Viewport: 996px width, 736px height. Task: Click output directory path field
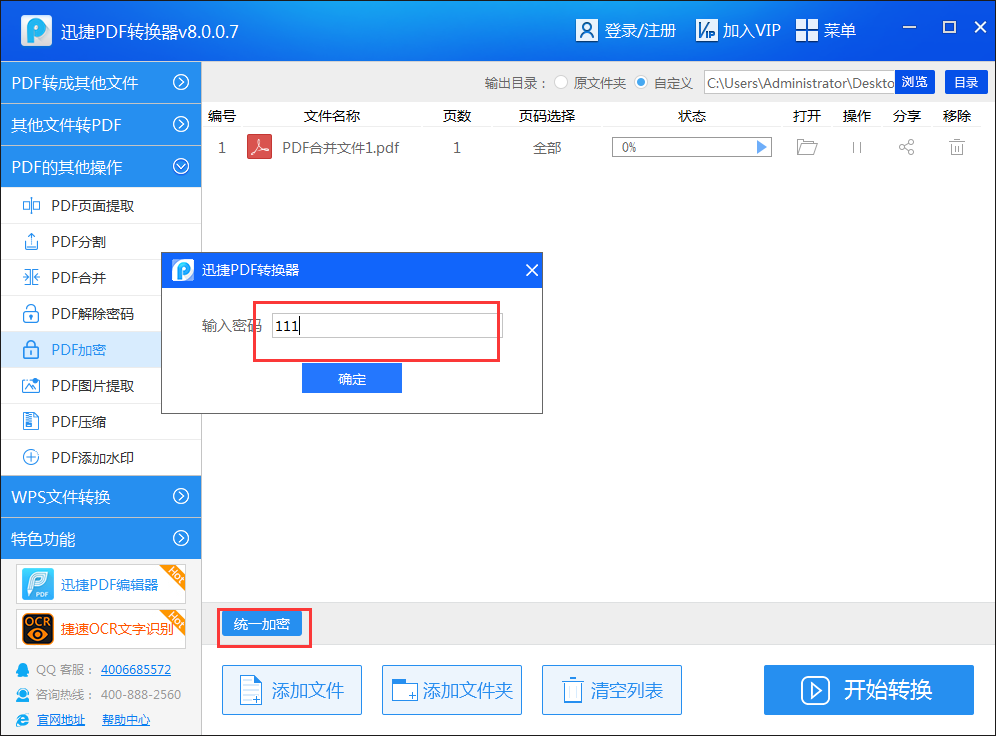[800, 83]
